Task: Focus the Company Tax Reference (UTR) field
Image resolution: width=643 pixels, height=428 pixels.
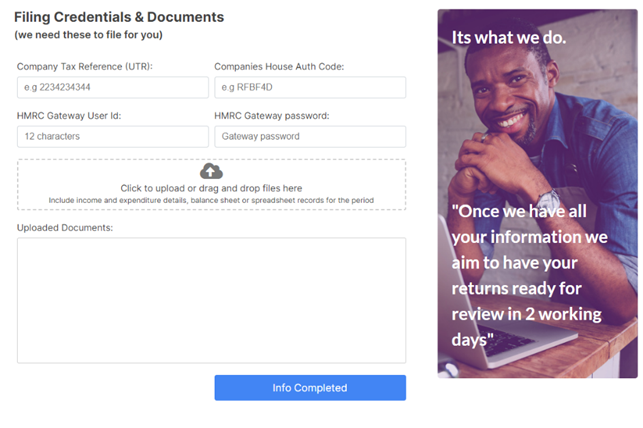Action: [113, 87]
